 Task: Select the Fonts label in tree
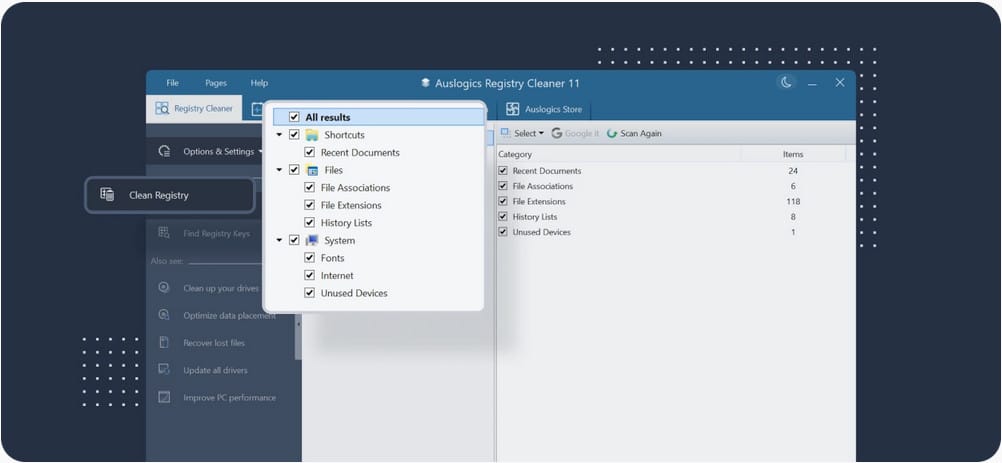[x=332, y=258]
